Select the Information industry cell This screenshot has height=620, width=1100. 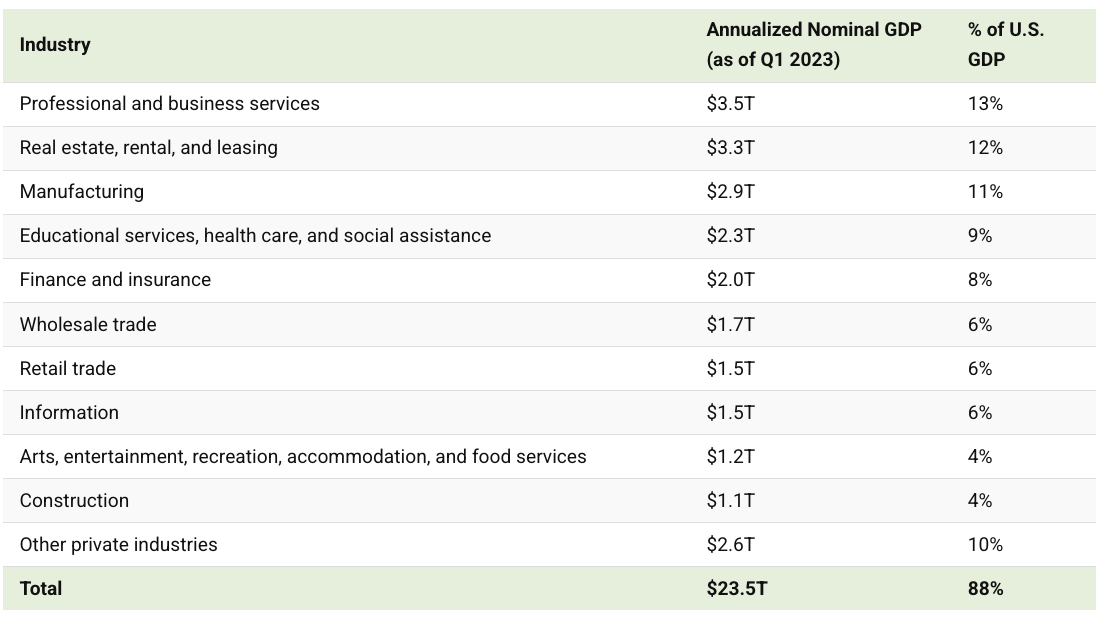point(69,413)
